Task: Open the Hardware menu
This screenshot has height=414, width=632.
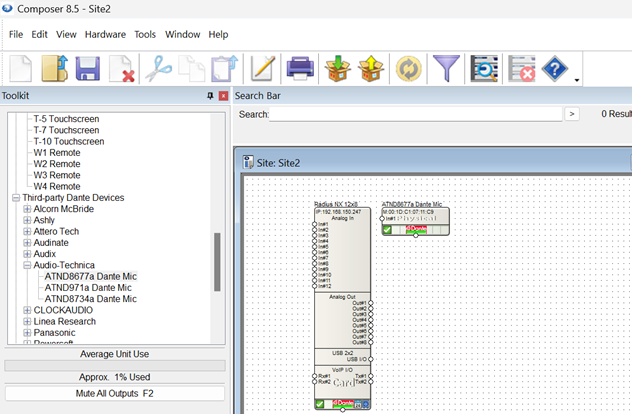Action: point(105,34)
